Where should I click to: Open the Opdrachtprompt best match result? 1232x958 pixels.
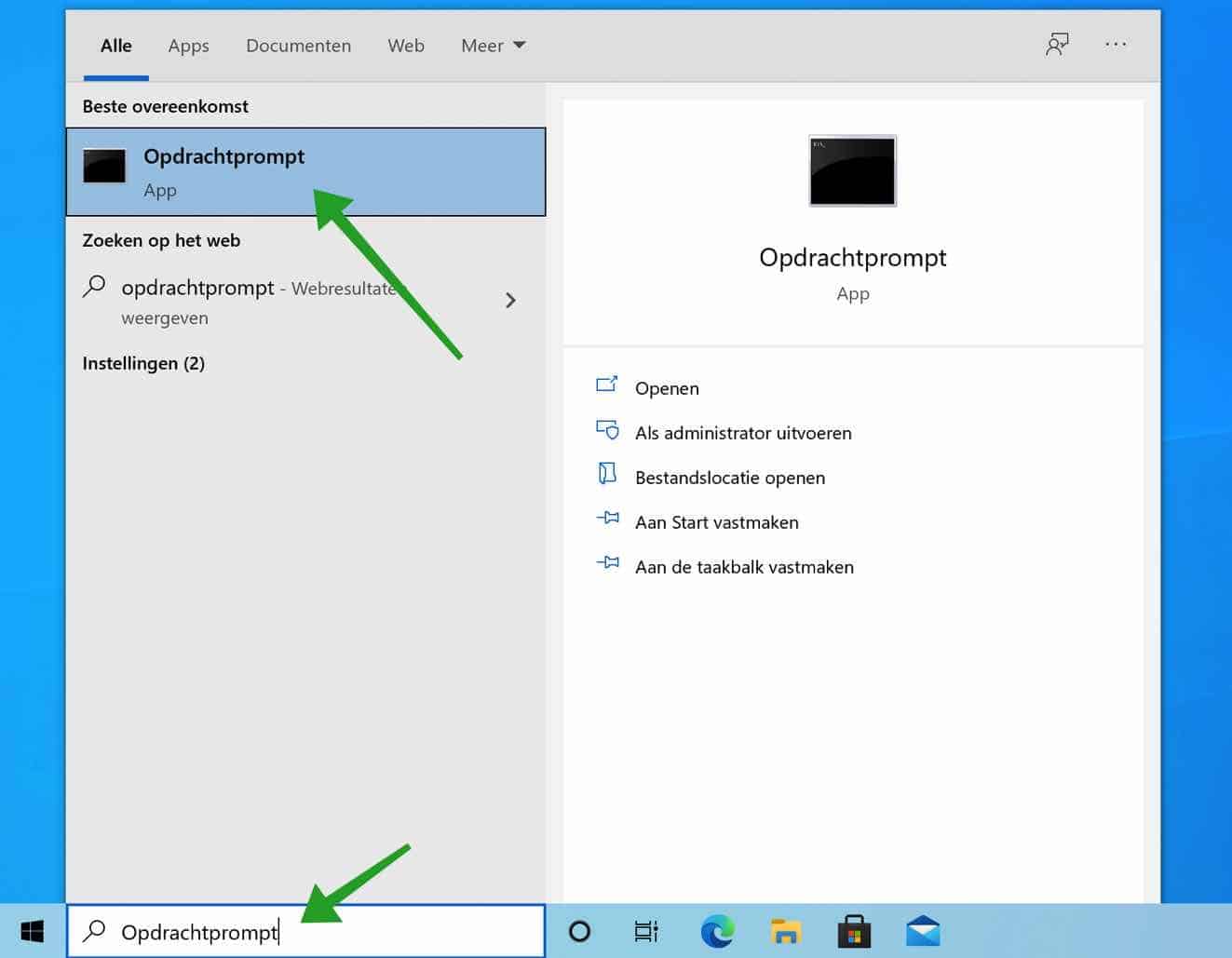tap(305, 172)
